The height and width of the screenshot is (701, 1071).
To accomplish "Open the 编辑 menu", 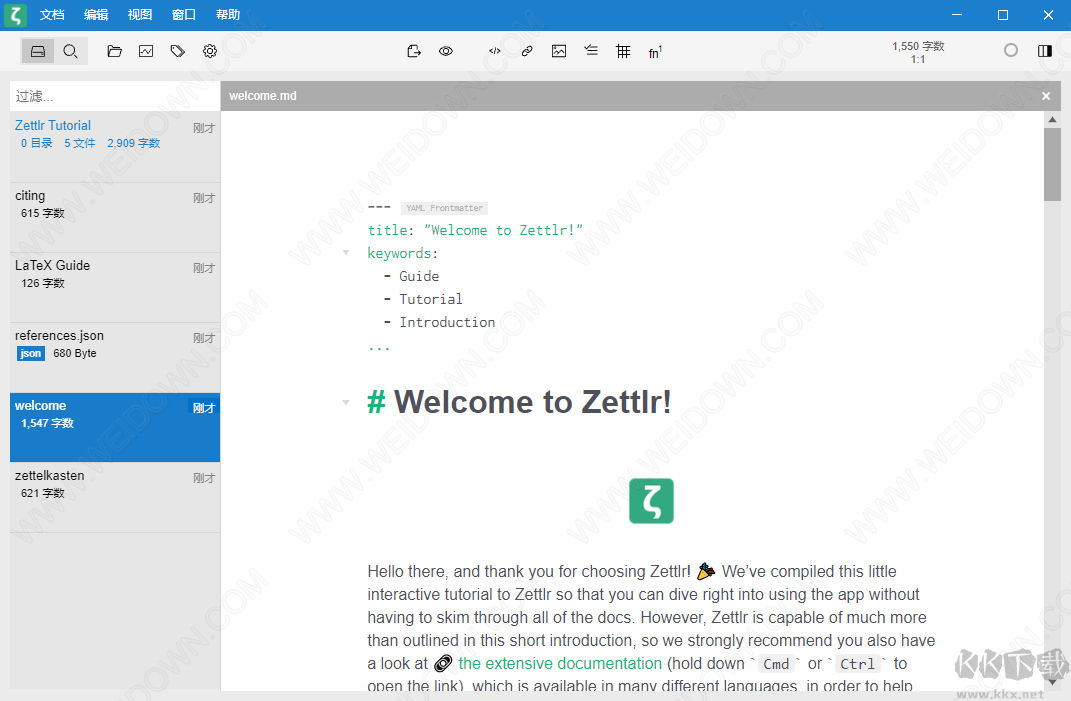I will click(96, 14).
